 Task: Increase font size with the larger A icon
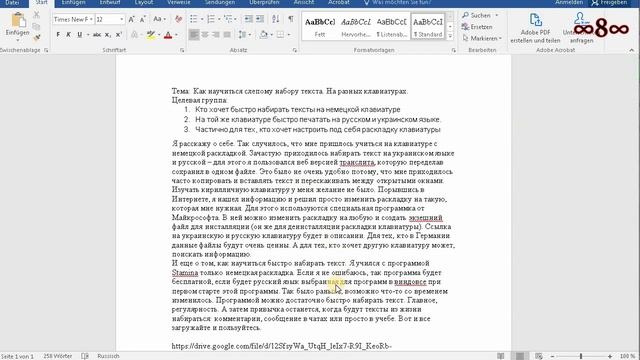(x=131, y=19)
